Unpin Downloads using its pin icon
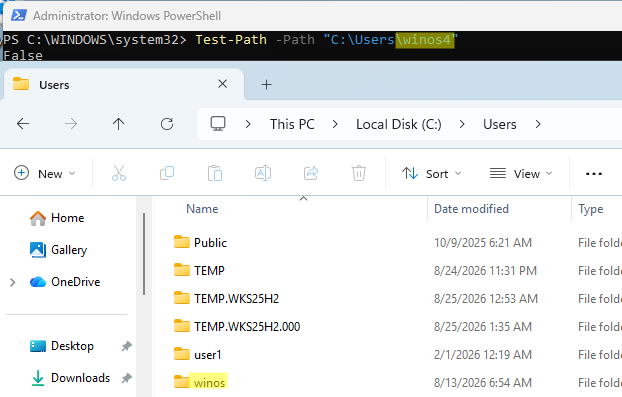The image size is (622, 397). 127,378
